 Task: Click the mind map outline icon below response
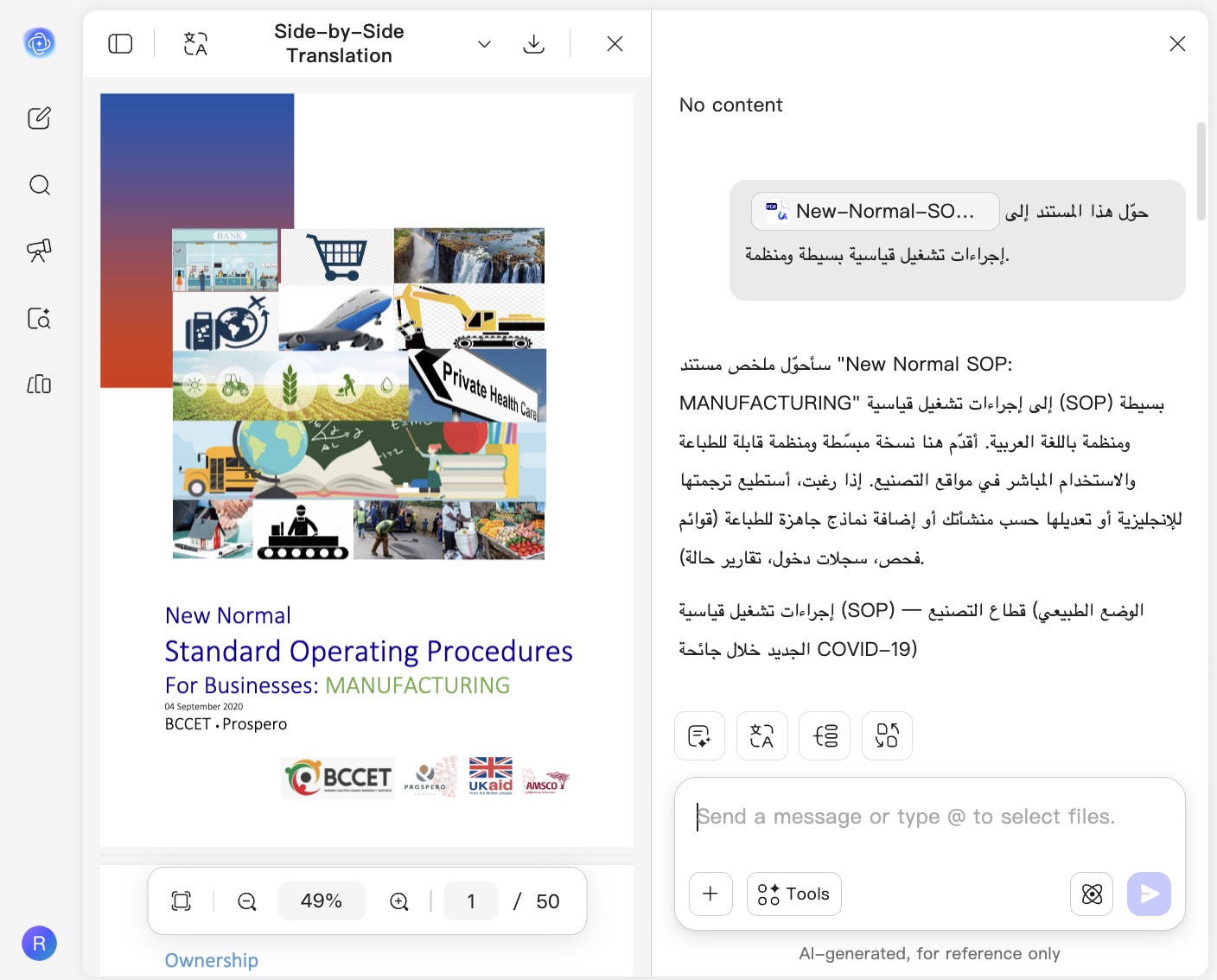coord(825,735)
